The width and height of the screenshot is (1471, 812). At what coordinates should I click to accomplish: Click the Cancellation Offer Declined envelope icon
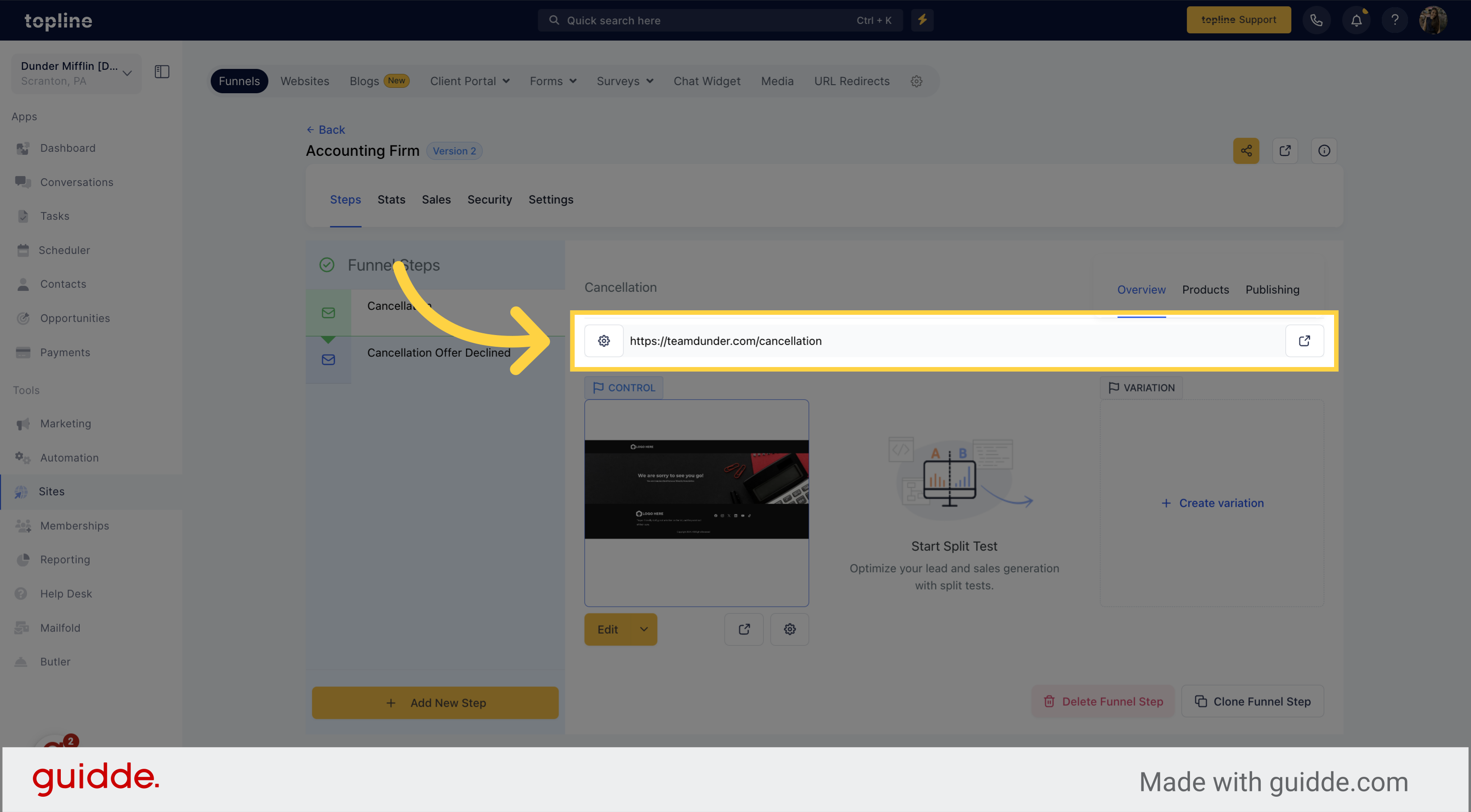328,360
